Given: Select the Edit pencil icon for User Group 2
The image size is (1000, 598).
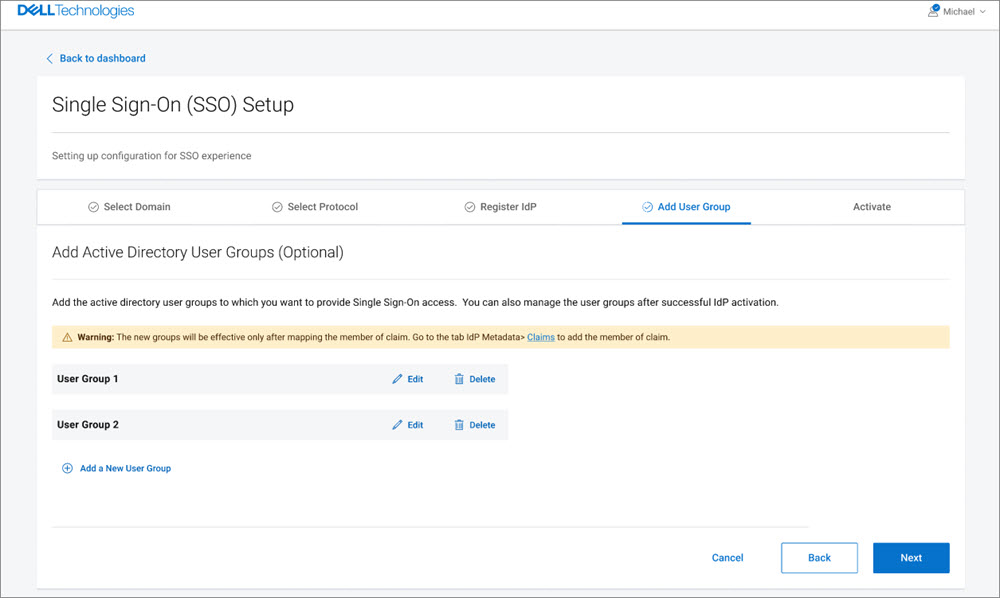Looking at the screenshot, I should click(397, 424).
